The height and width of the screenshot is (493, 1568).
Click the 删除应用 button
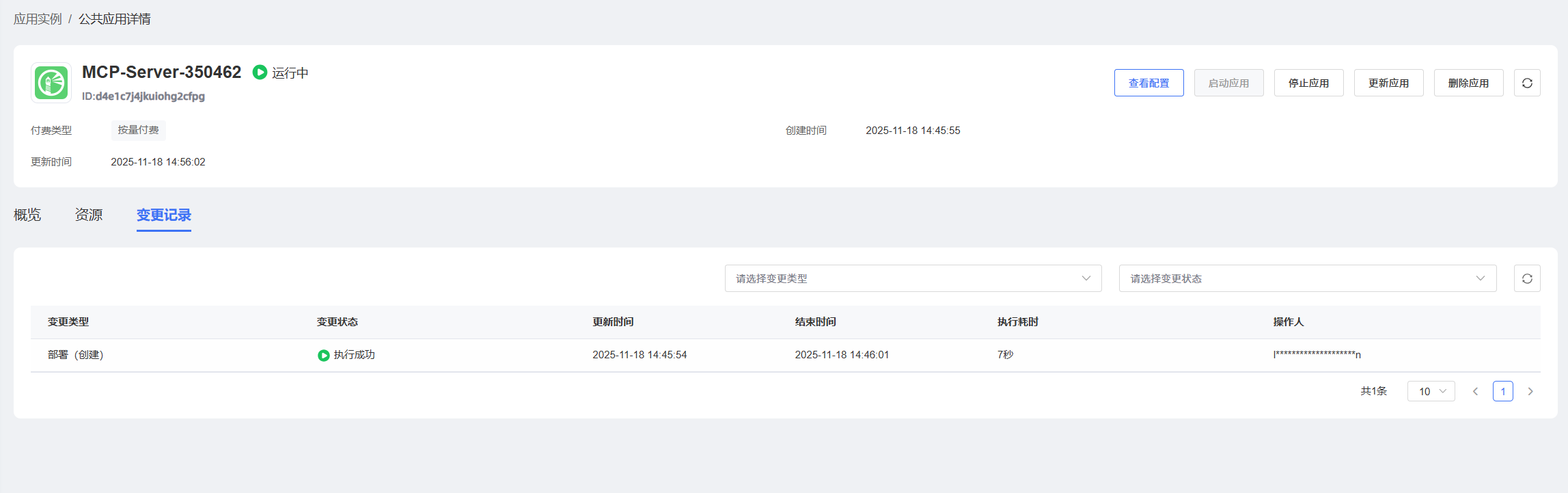coord(1469,83)
